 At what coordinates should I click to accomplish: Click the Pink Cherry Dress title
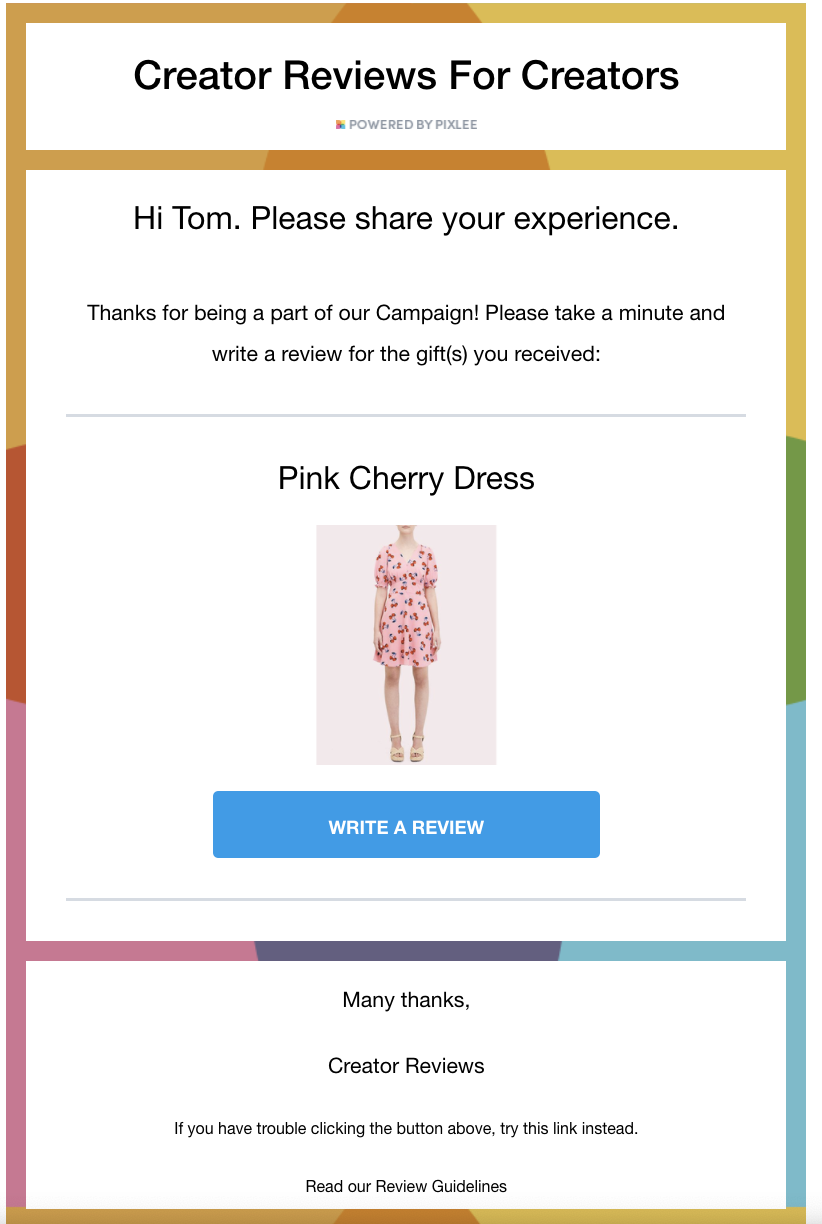point(406,478)
